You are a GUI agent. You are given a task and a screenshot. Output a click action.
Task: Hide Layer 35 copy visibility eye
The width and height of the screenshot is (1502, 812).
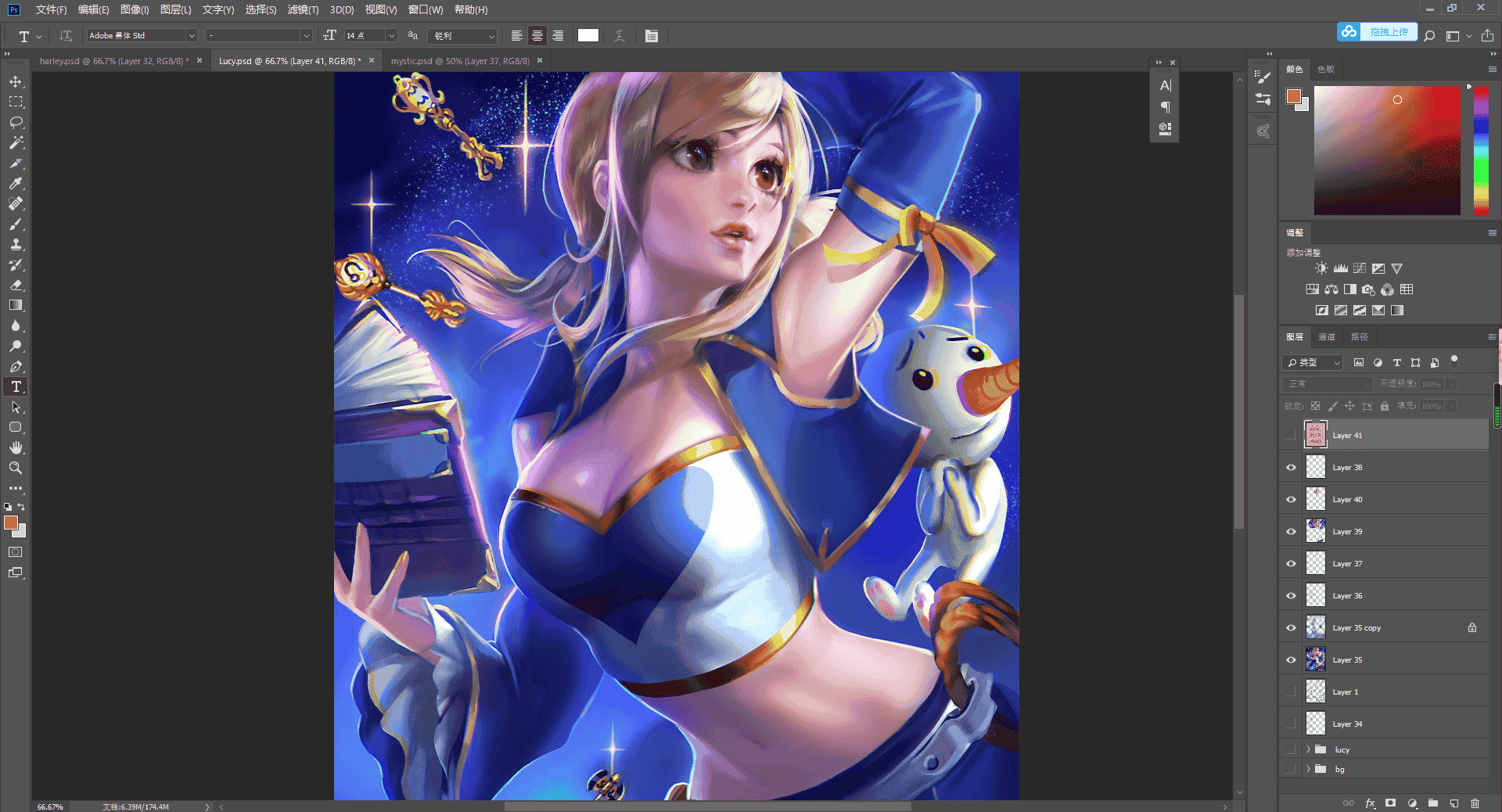1291,627
